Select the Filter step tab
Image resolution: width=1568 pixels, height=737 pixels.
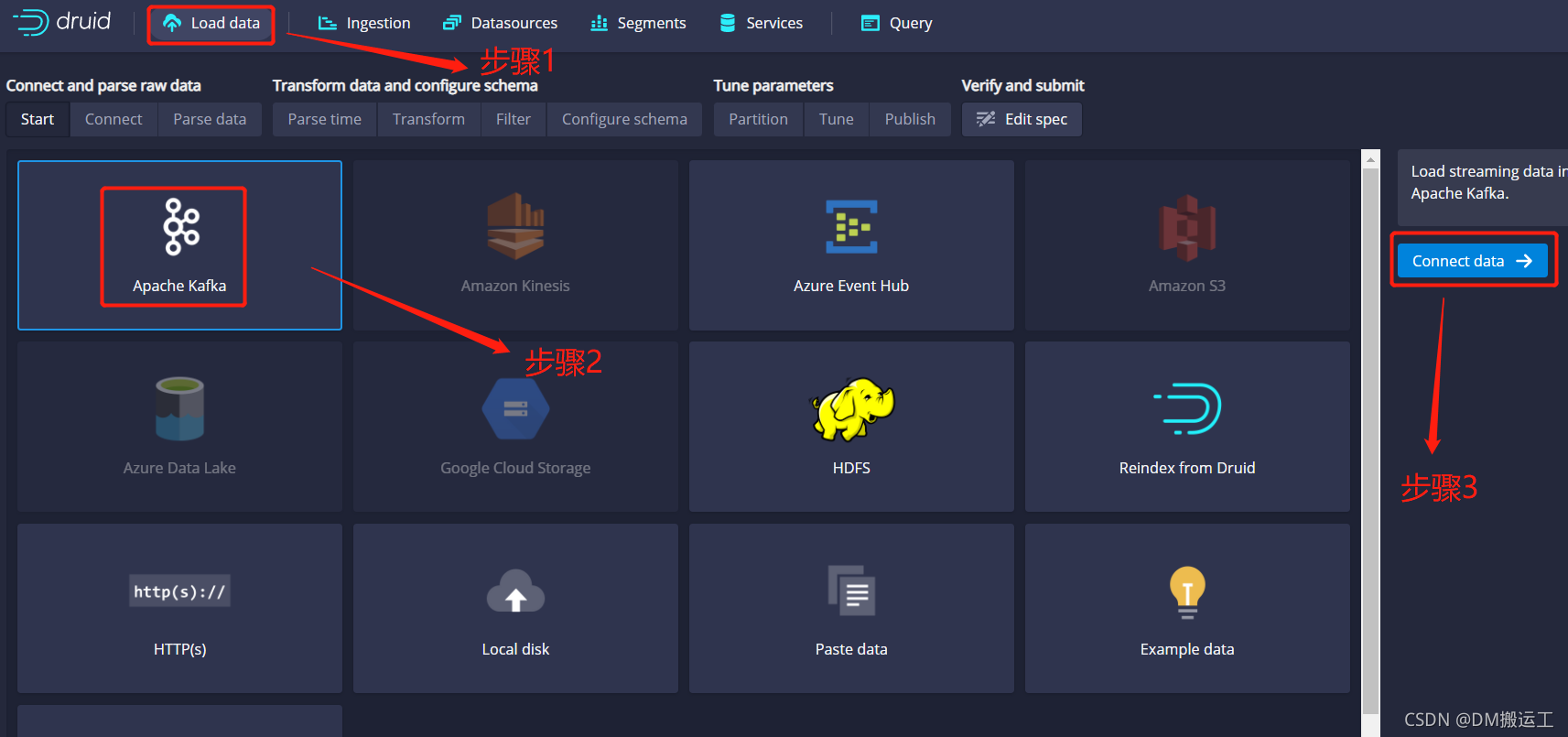coord(514,119)
